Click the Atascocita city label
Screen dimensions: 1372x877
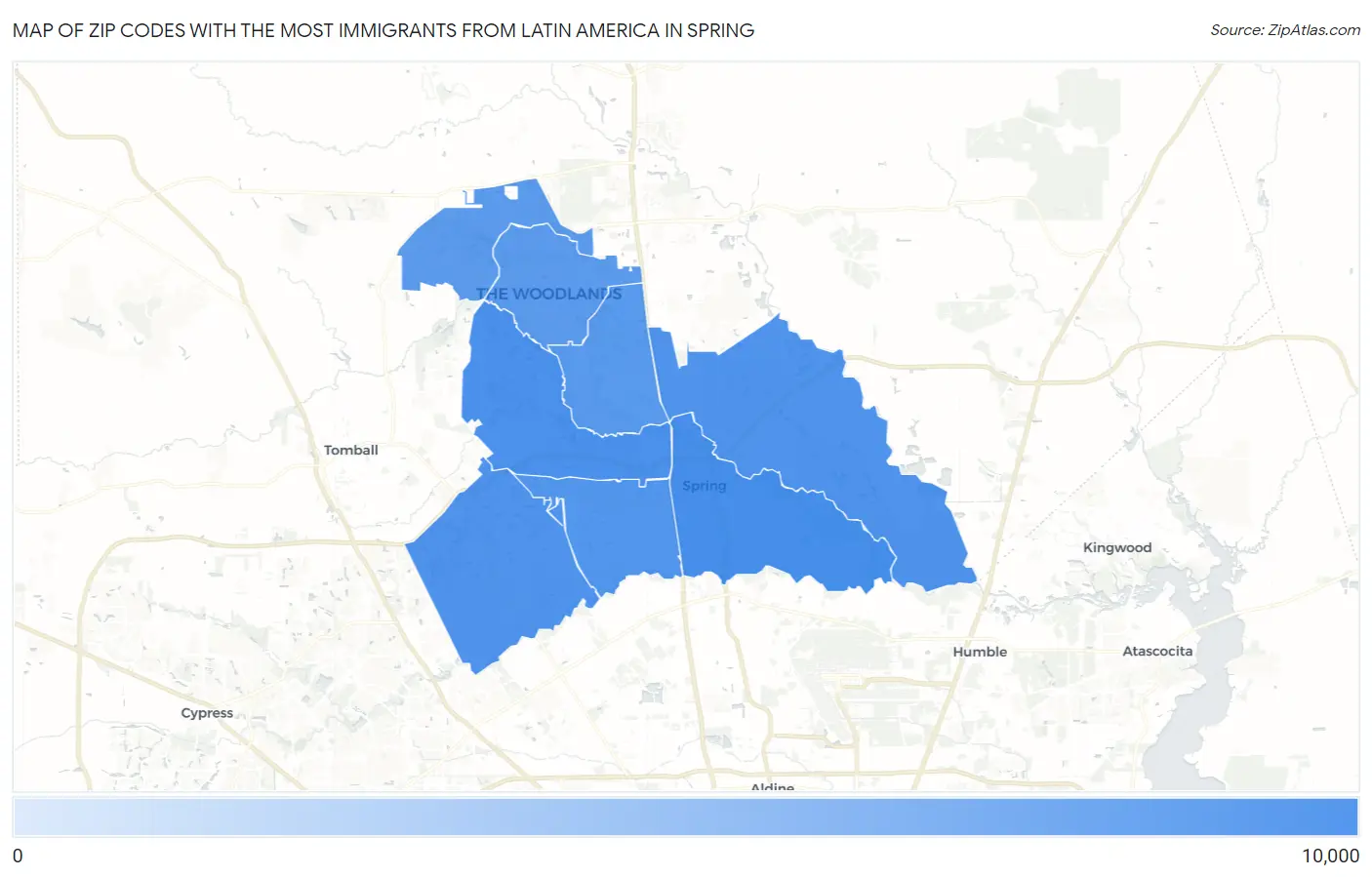point(1157,651)
